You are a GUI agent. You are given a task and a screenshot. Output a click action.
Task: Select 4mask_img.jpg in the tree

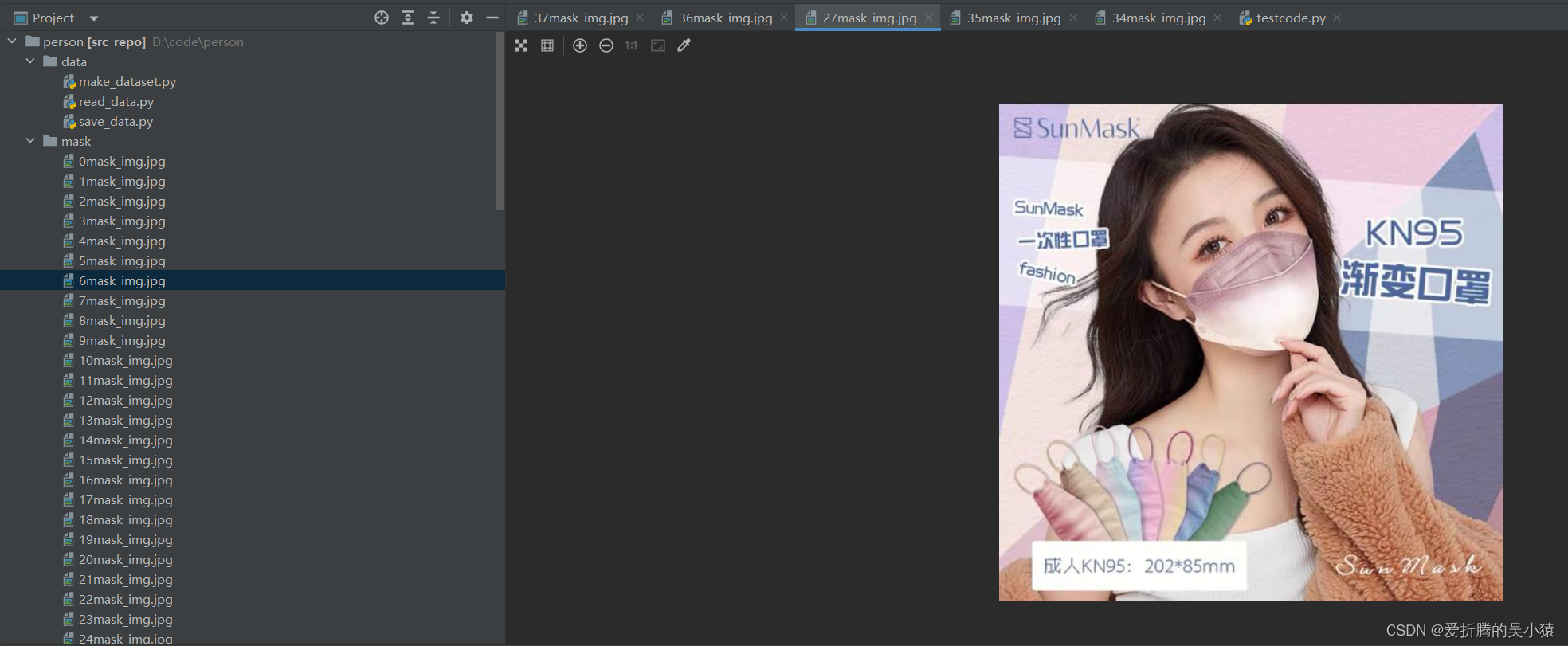click(x=122, y=241)
